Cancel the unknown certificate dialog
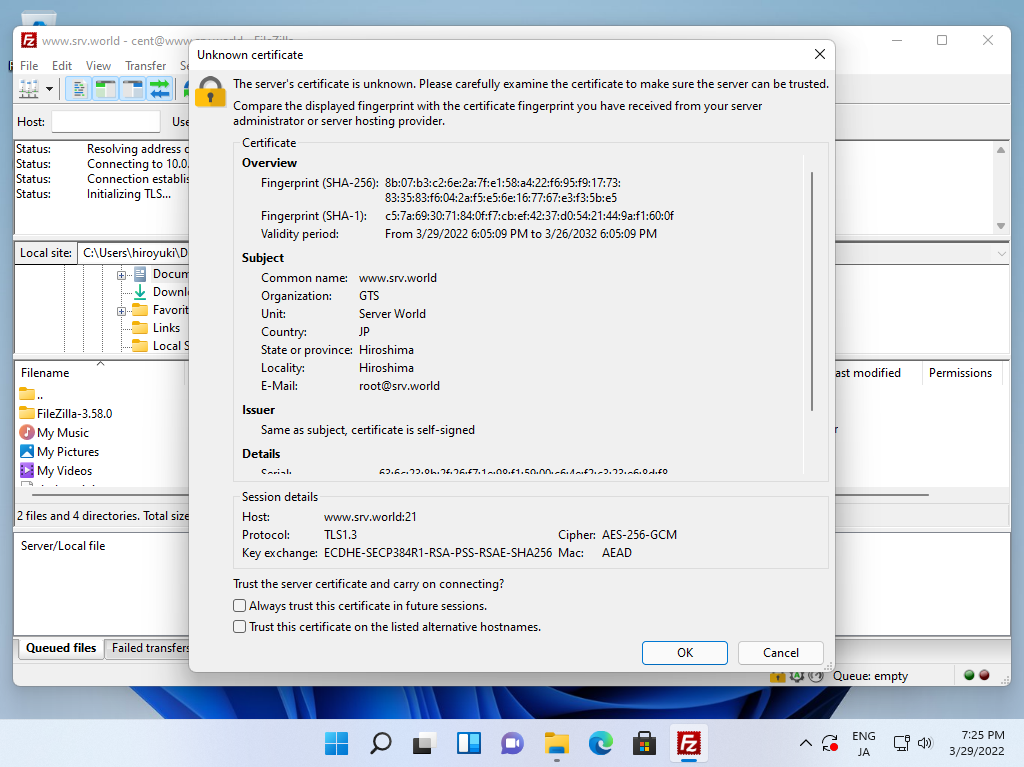This screenshot has height=767, width=1024. (x=780, y=653)
